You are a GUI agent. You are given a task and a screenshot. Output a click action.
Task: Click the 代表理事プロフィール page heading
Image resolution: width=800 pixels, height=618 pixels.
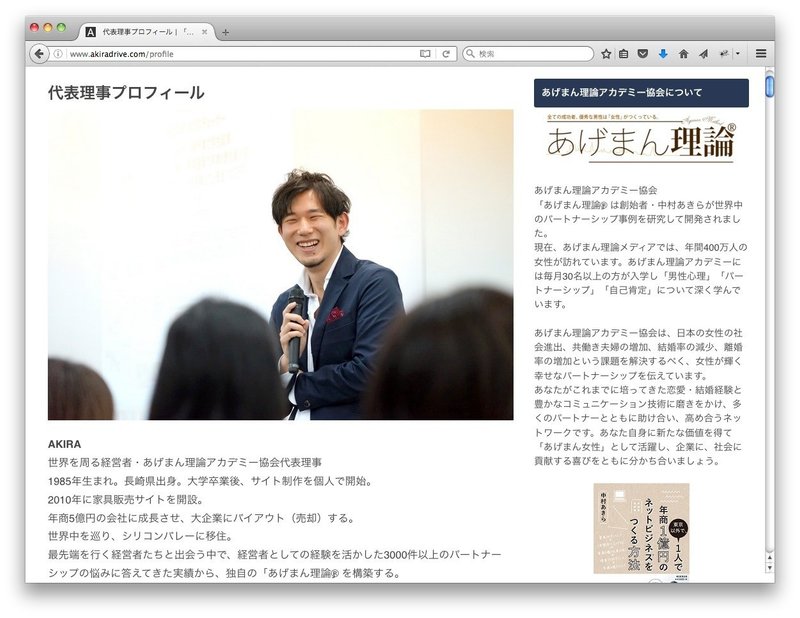click(x=126, y=92)
